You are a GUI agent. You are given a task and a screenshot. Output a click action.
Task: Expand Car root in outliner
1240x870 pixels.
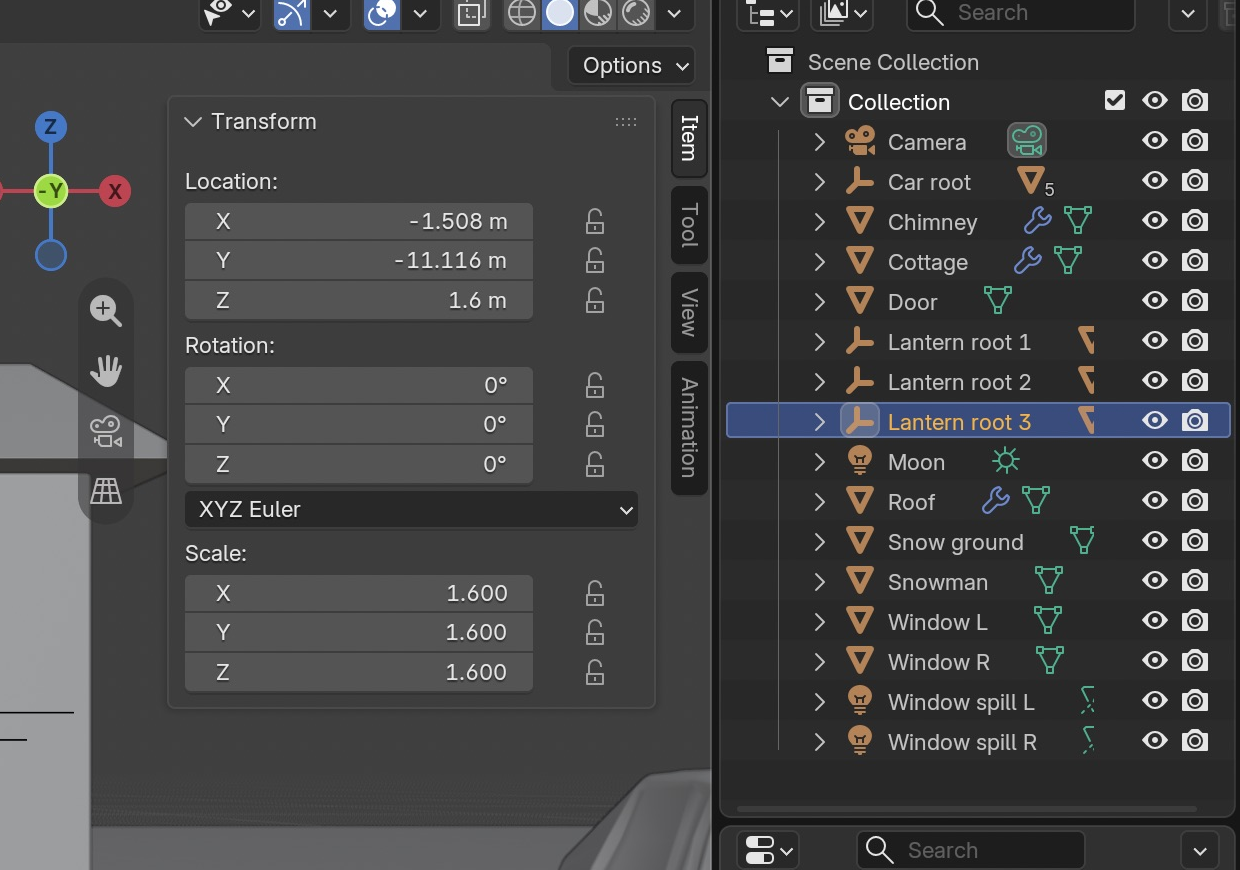coord(820,182)
